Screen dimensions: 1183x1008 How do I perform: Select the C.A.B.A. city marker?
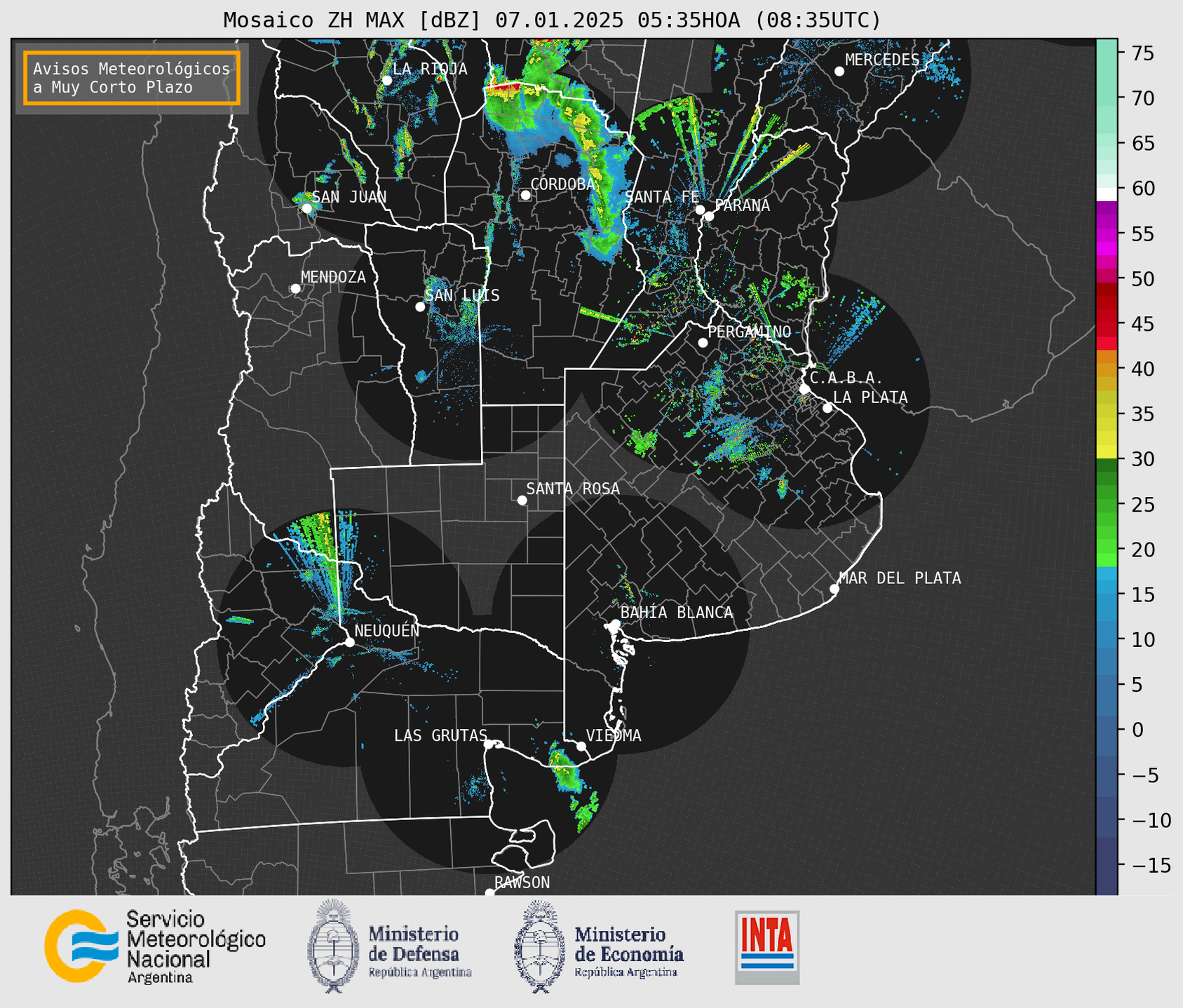[x=804, y=389]
